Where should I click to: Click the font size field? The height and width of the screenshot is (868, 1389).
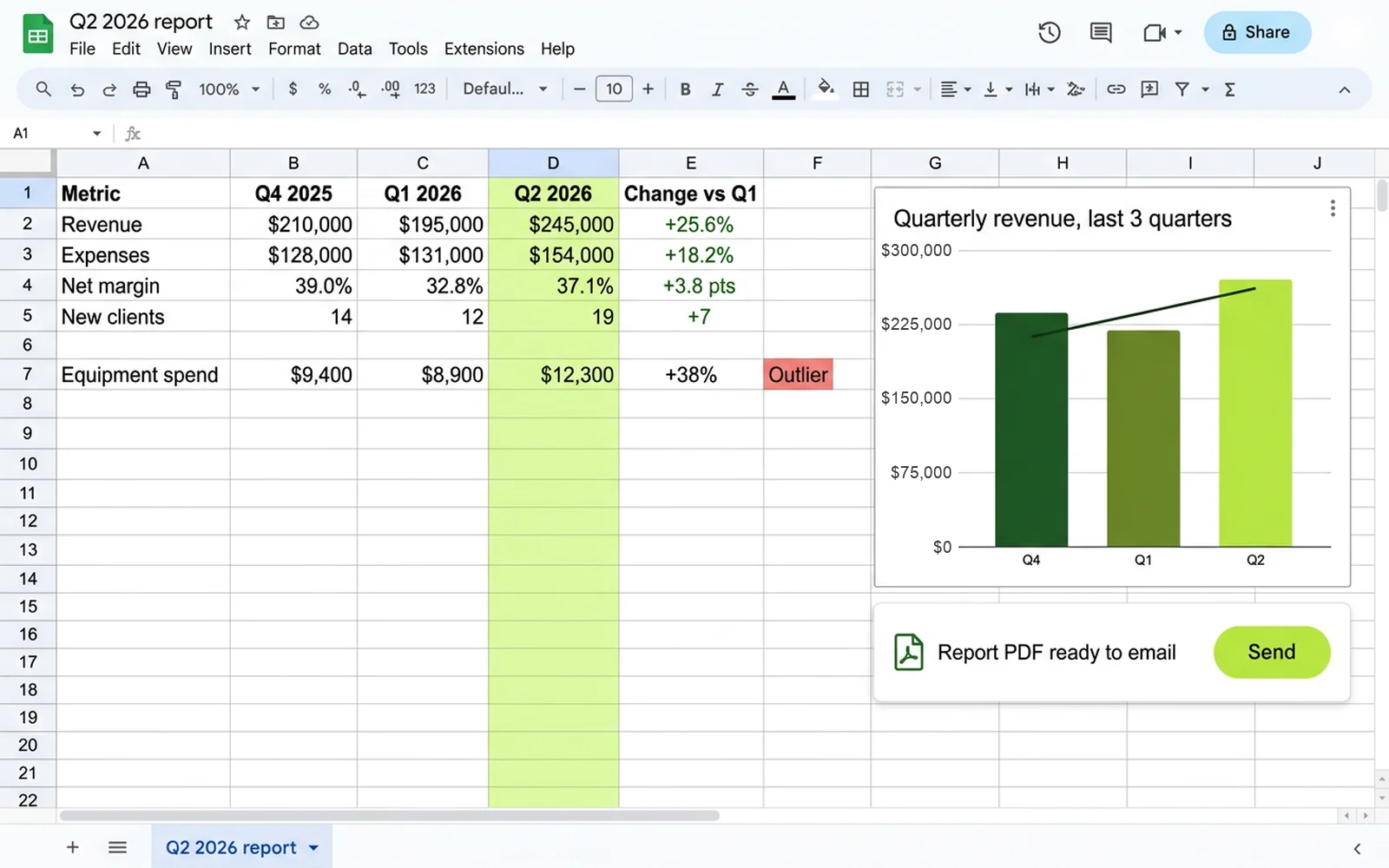[614, 89]
